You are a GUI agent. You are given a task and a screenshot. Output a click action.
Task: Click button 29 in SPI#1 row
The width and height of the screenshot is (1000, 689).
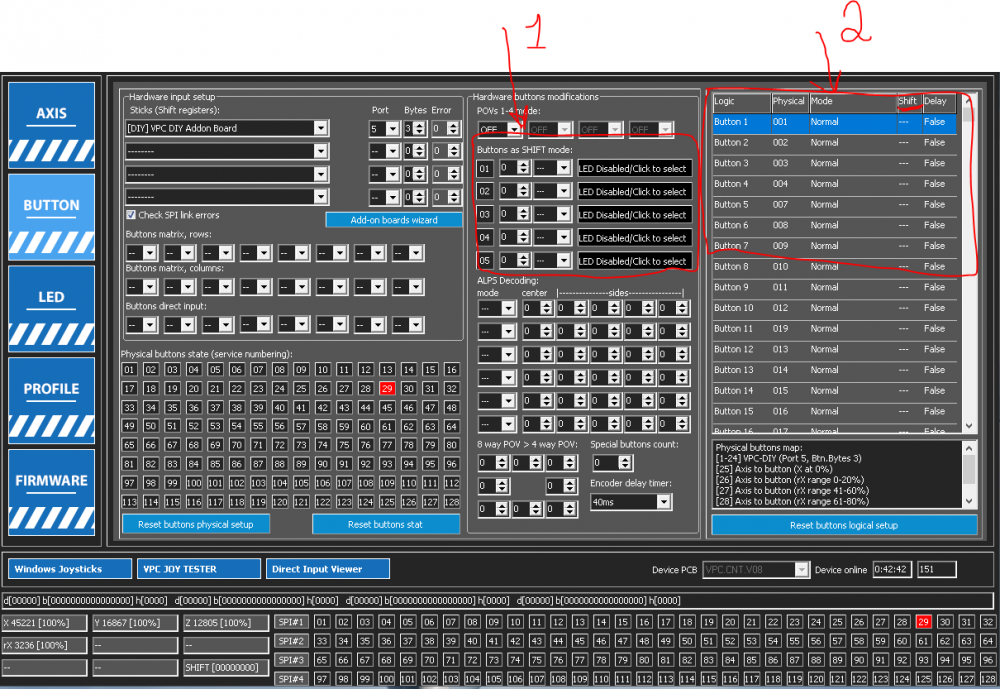pyautogui.click(x=923, y=622)
